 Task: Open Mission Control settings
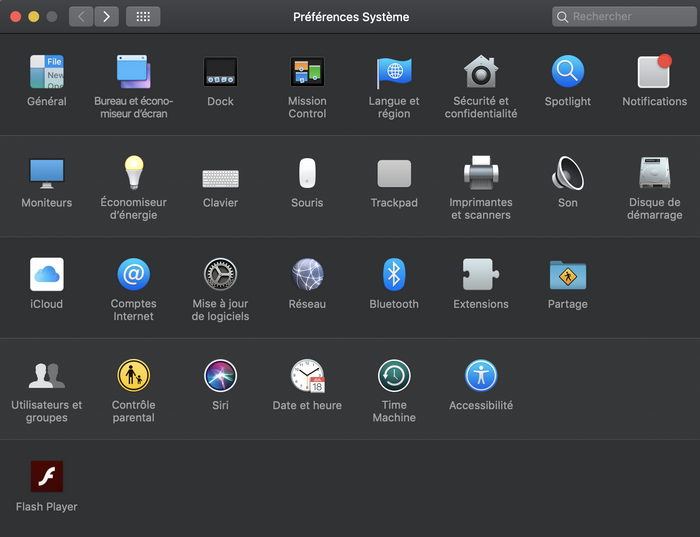click(307, 71)
